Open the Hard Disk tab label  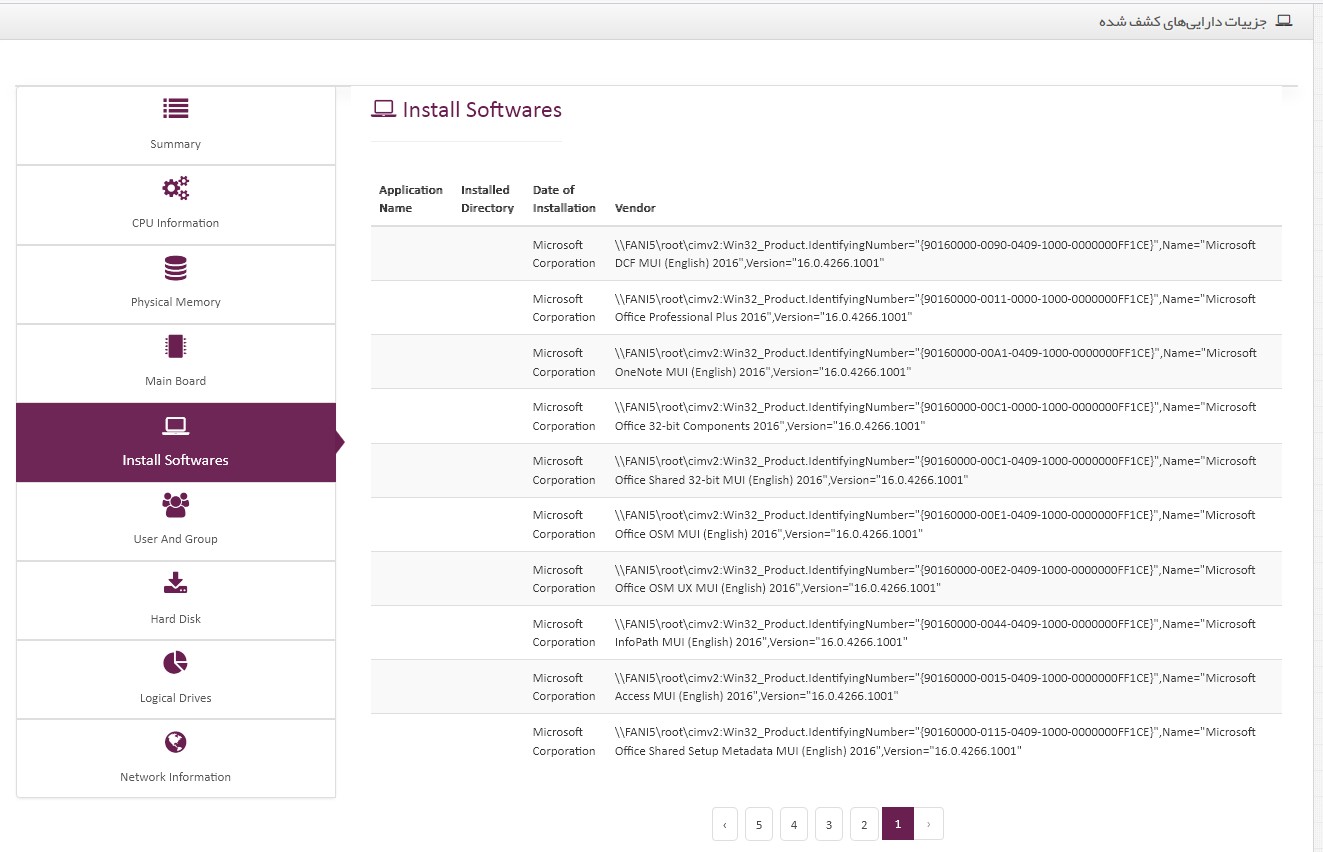pyautogui.click(x=176, y=619)
